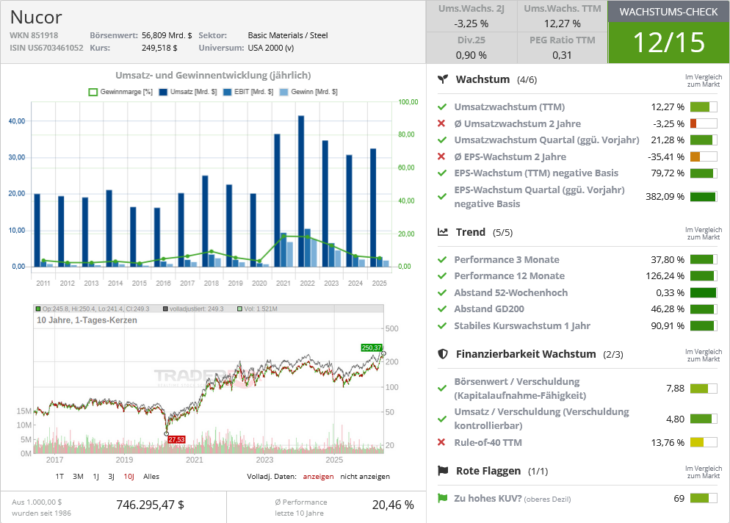This screenshot has width=730, height=523.
Task: Click checkmark beside Abstand GD200
Action: [x=442, y=309]
